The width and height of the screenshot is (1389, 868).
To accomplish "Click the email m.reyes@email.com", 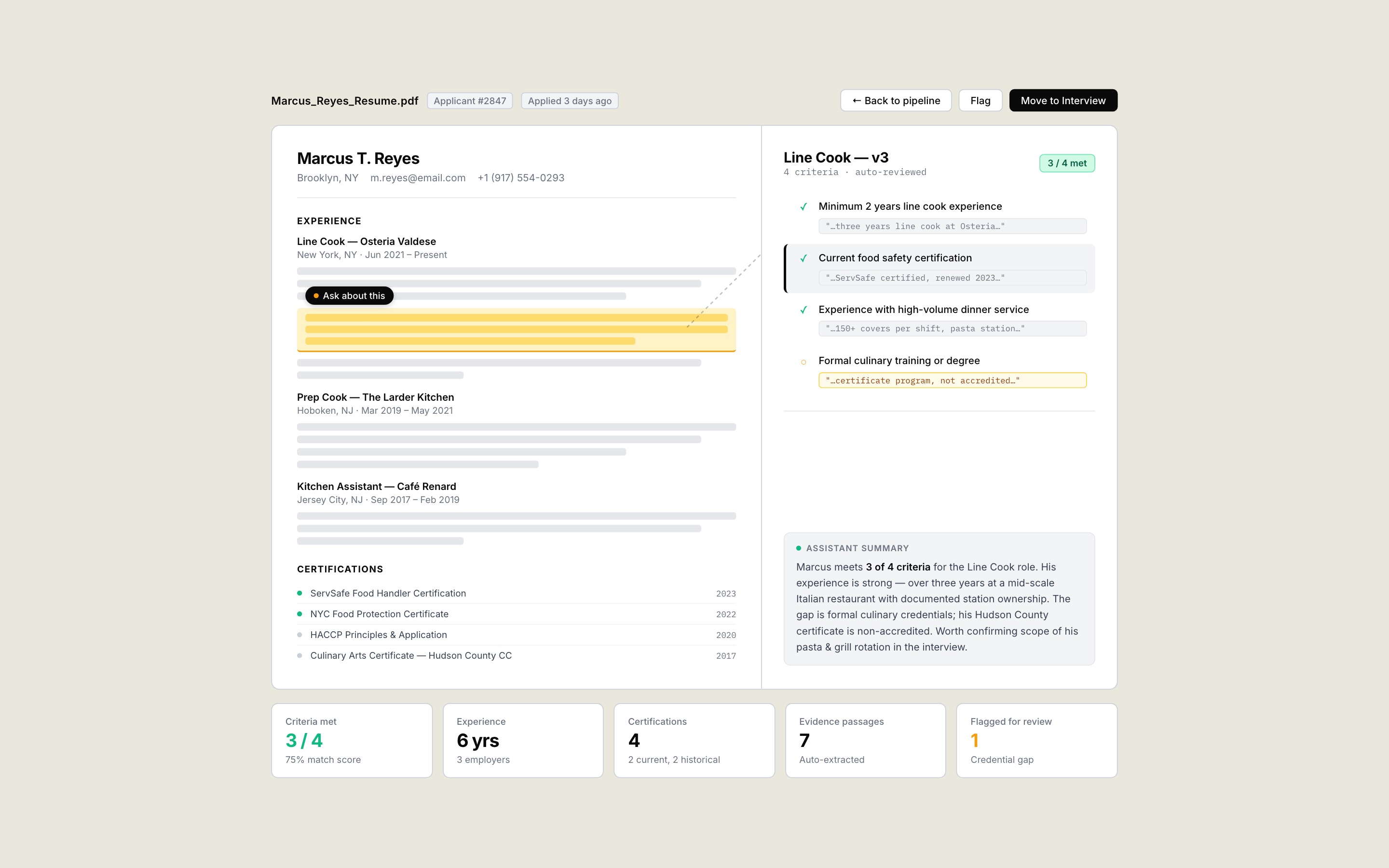I will [x=417, y=178].
